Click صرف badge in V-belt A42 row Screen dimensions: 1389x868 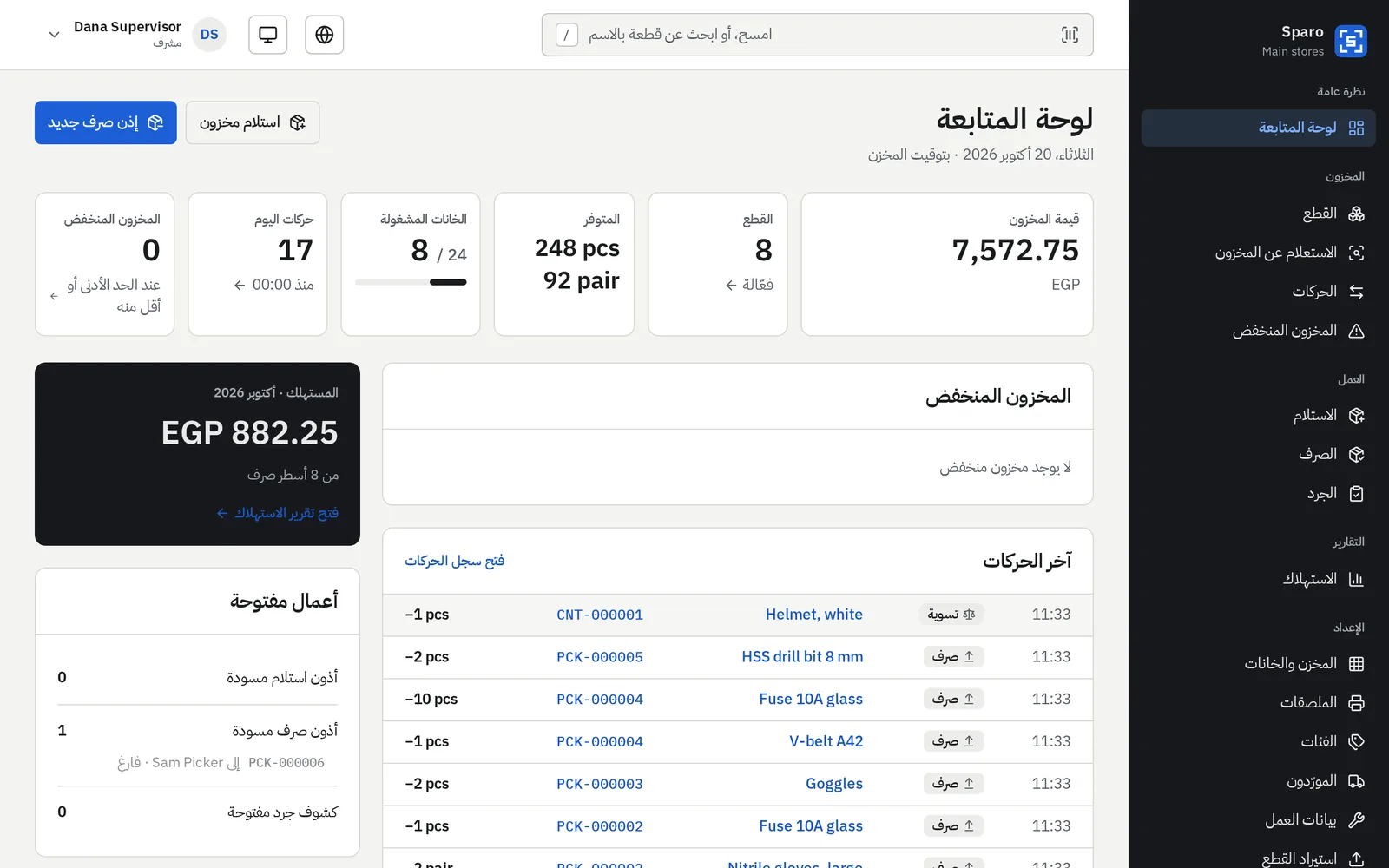tap(953, 741)
